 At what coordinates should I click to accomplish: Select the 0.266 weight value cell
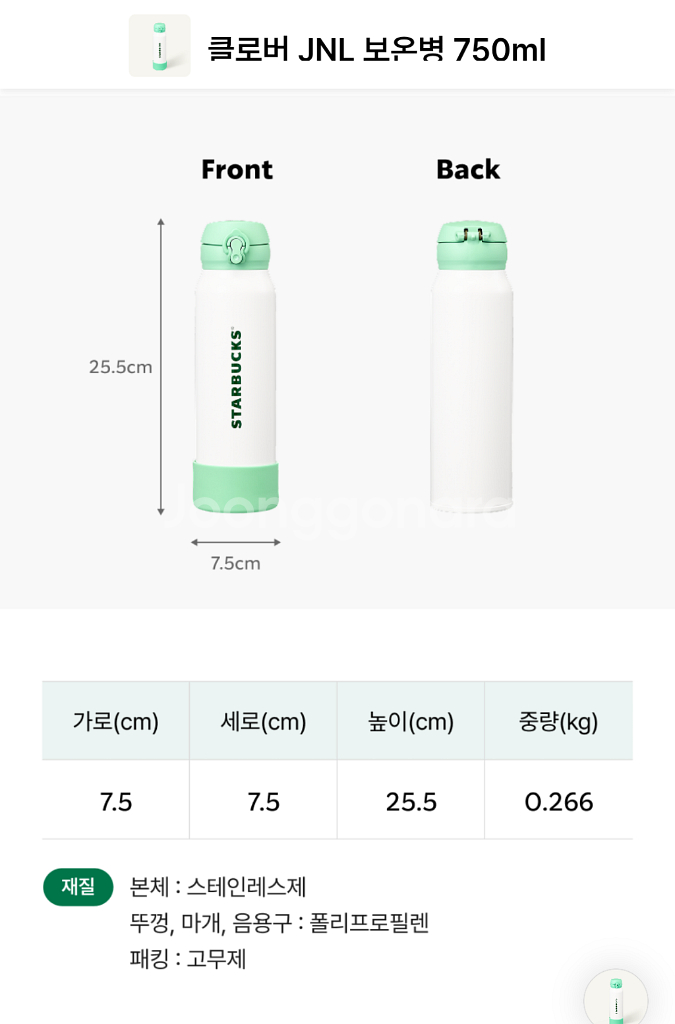point(559,802)
